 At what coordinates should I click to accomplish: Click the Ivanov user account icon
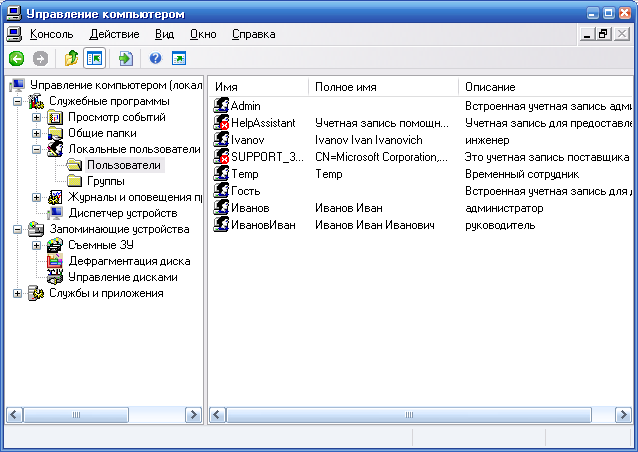point(221,140)
